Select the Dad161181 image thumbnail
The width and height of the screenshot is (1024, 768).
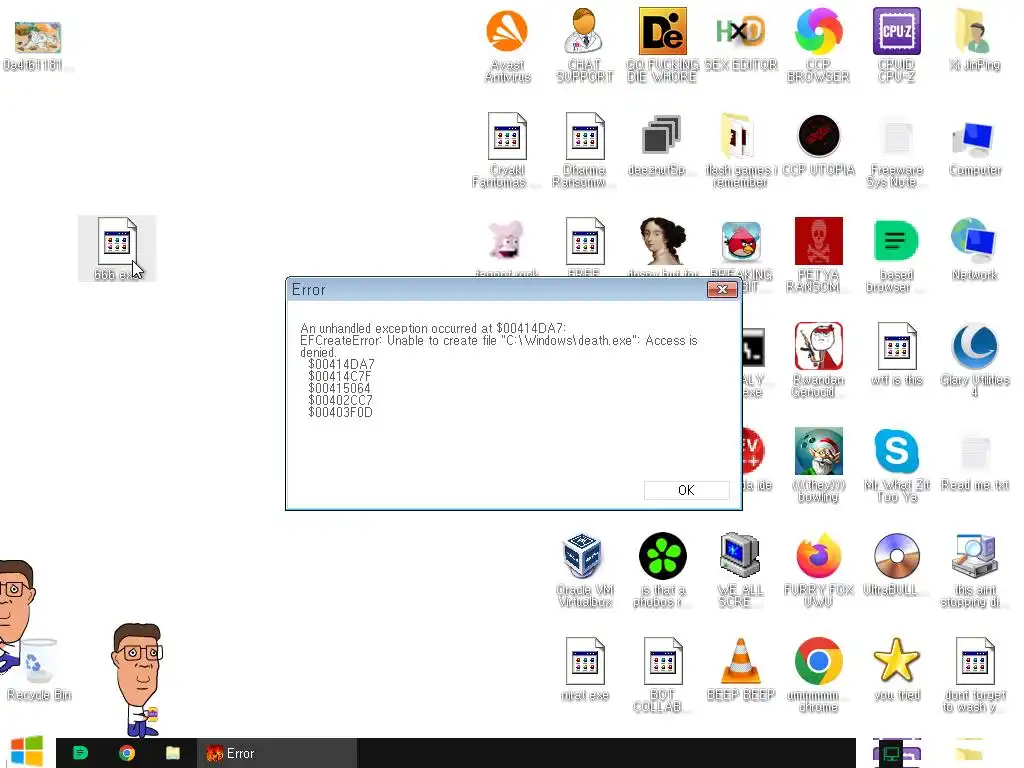[x=37, y=46]
